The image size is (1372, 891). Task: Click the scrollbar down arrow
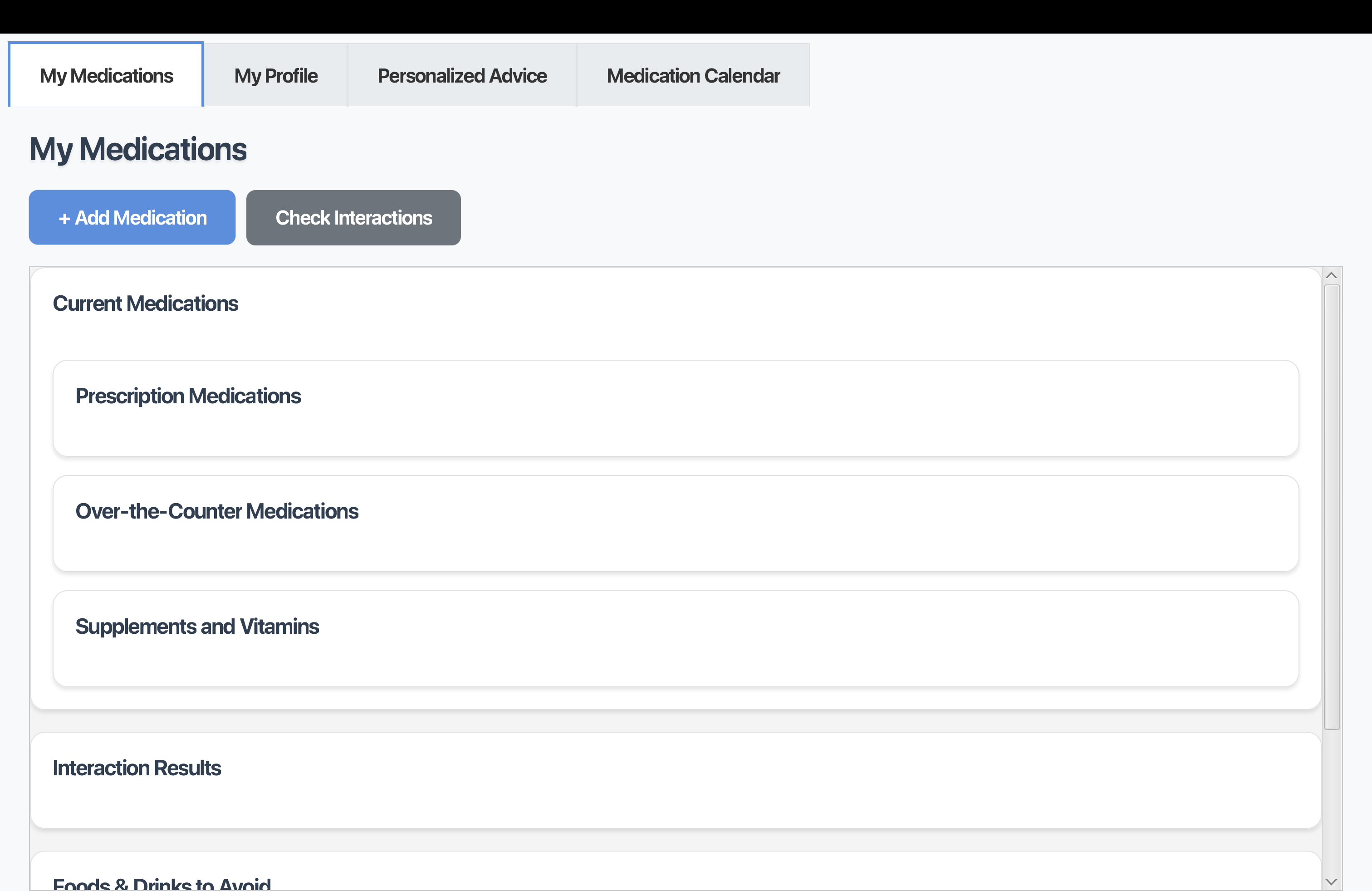(x=1331, y=882)
